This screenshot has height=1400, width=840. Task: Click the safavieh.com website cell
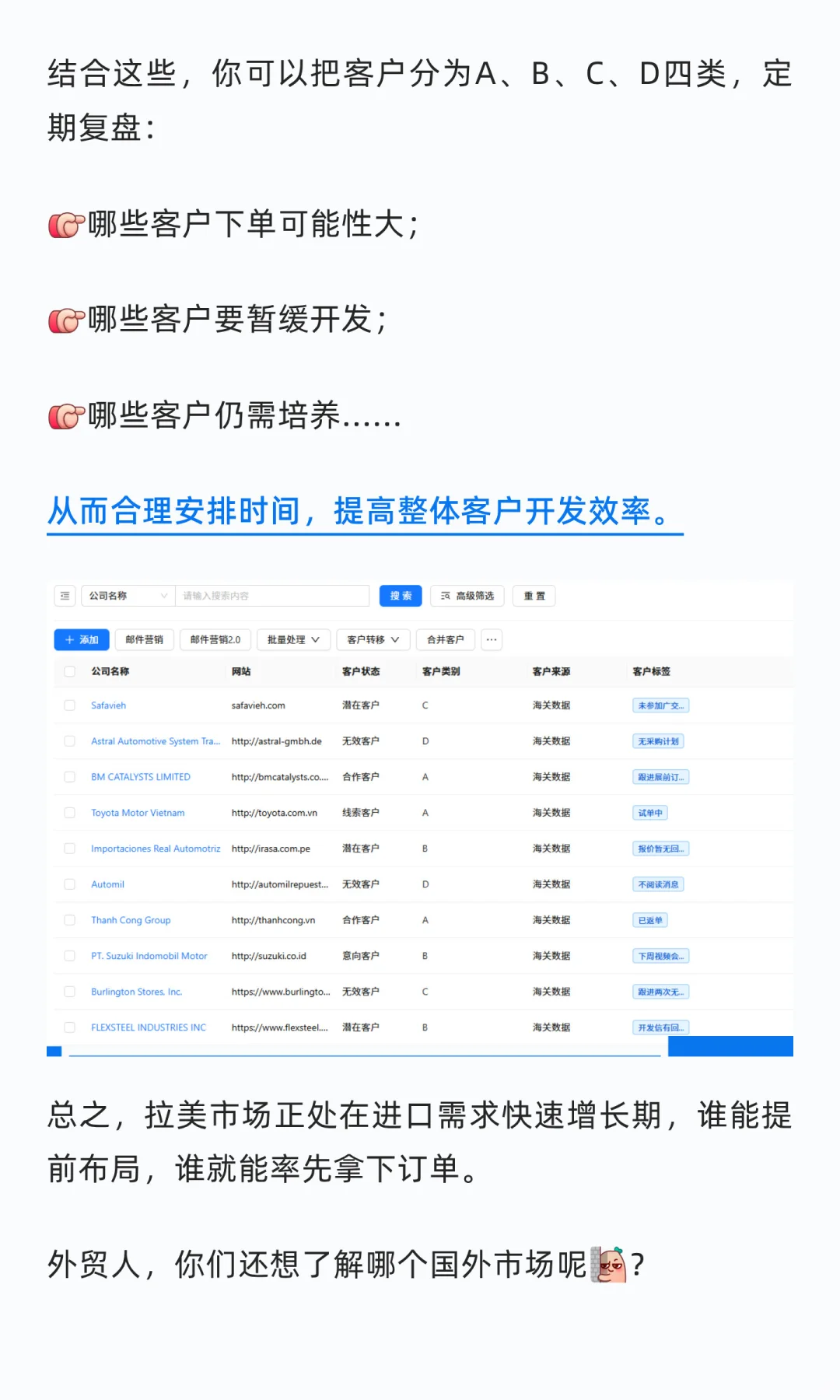(x=258, y=705)
